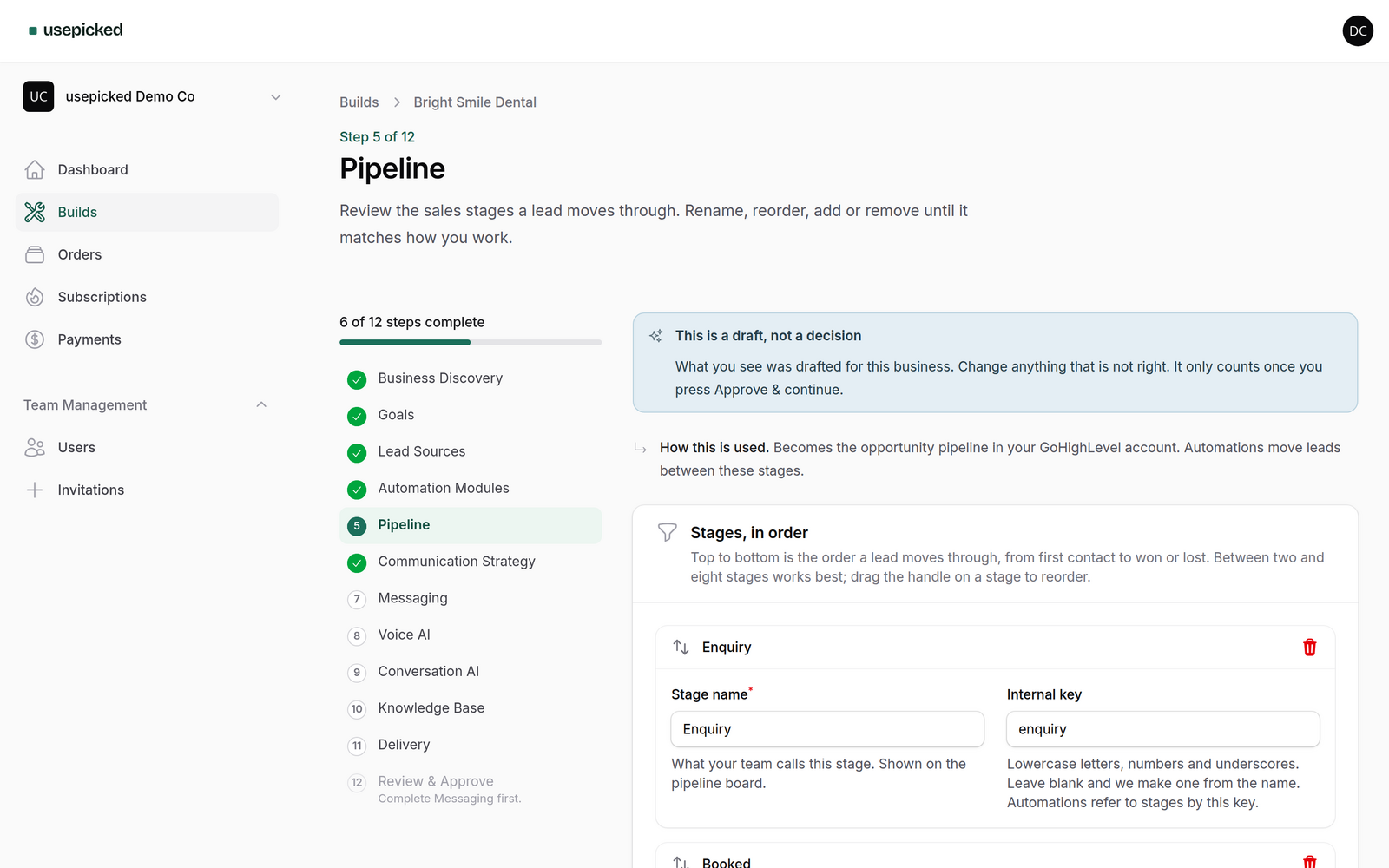Screen dimensions: 1389x868
Task: Go to the Lead Sources step
Action: 471,451
